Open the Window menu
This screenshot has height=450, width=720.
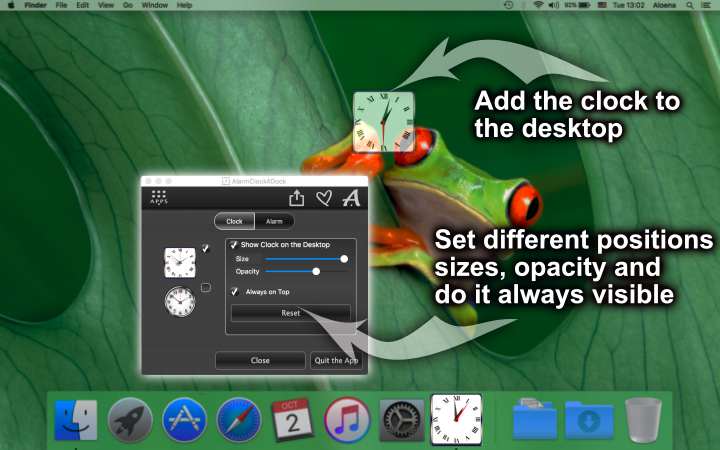tap(155, 5)
